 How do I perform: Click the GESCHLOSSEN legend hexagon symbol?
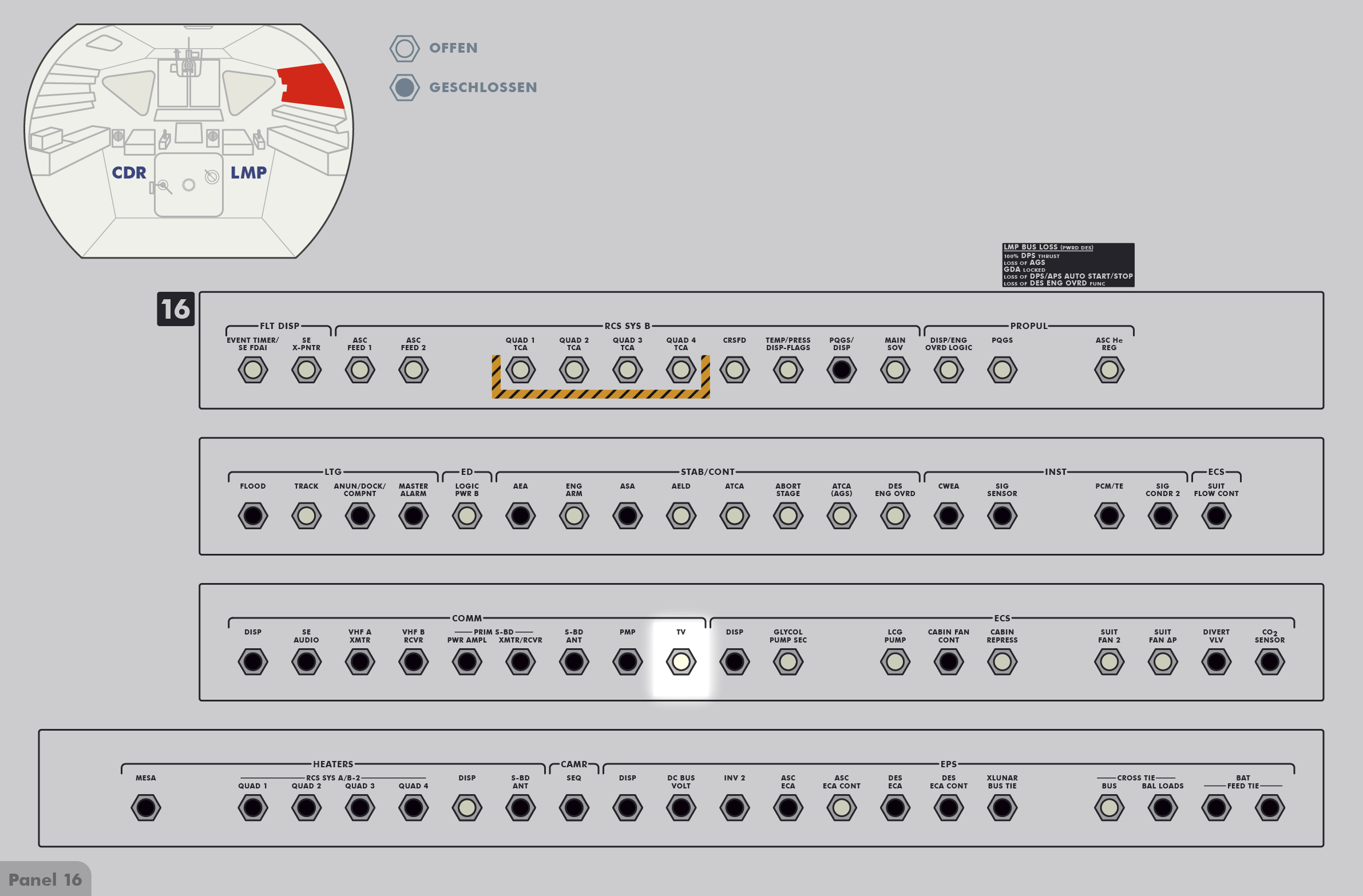(405, 88)
